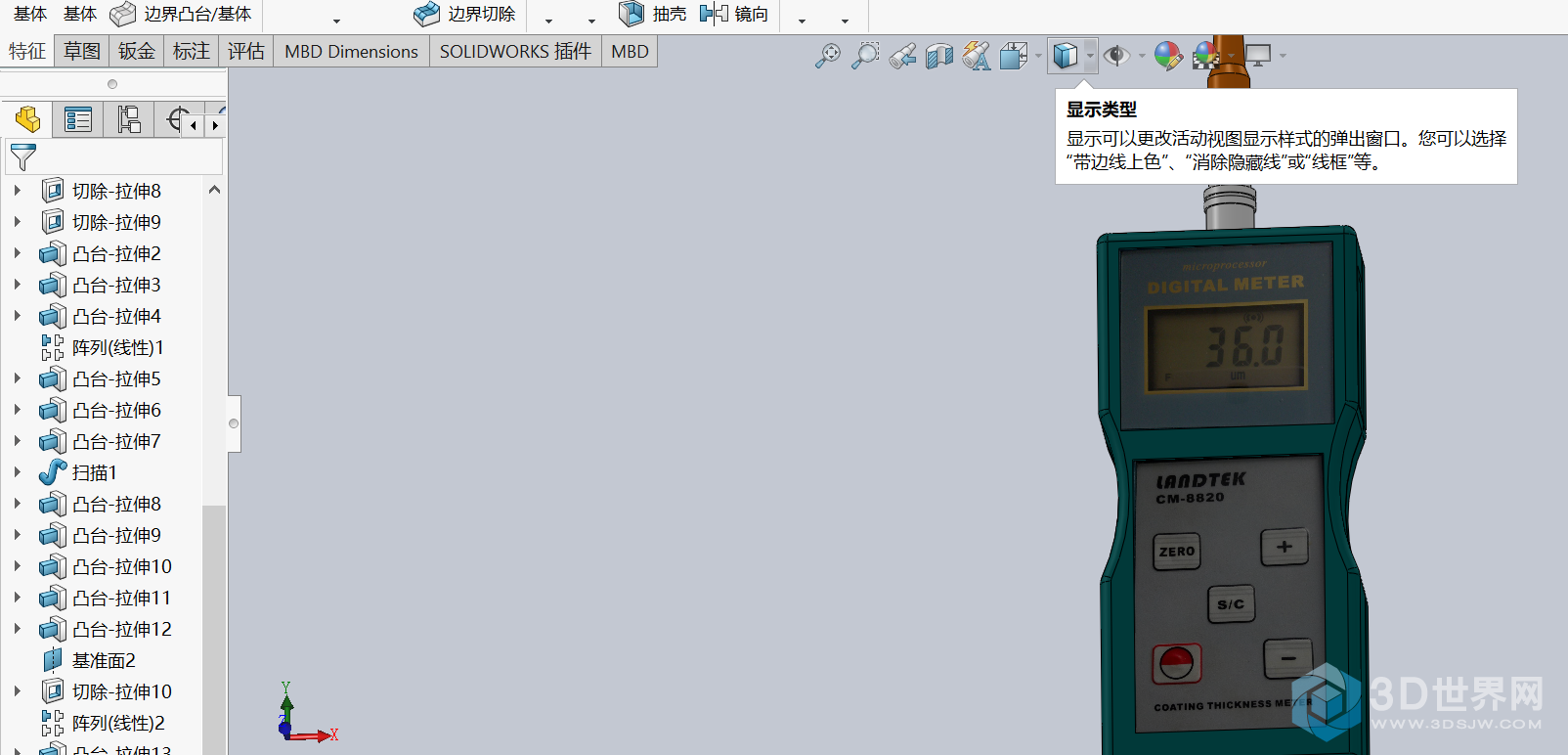Click the View Orientation cube icon

pyautogui.click(x=1014, y=56)
